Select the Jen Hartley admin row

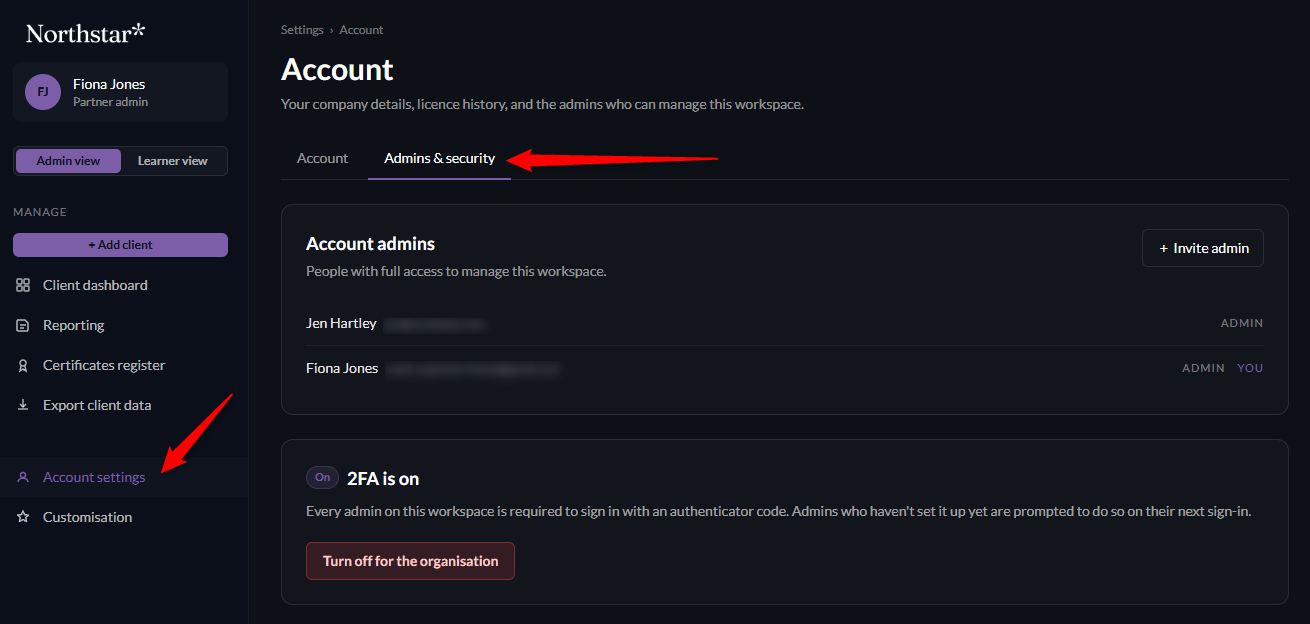coord(785,323)
